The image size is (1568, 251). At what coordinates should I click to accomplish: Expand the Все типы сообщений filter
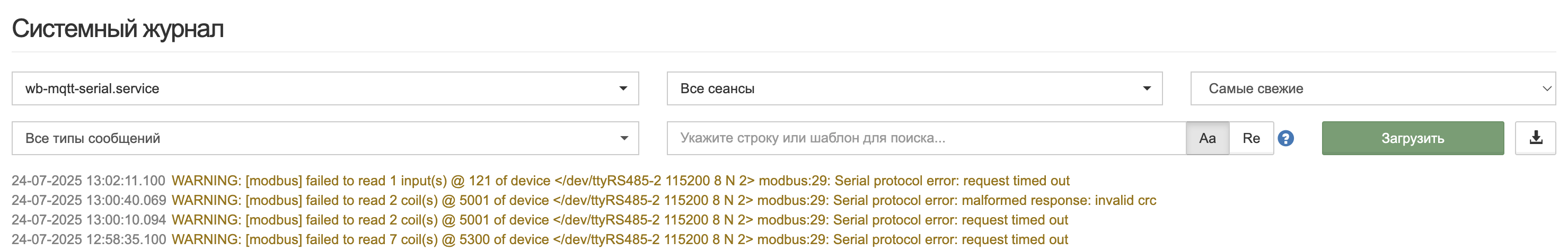pos(325,138)
